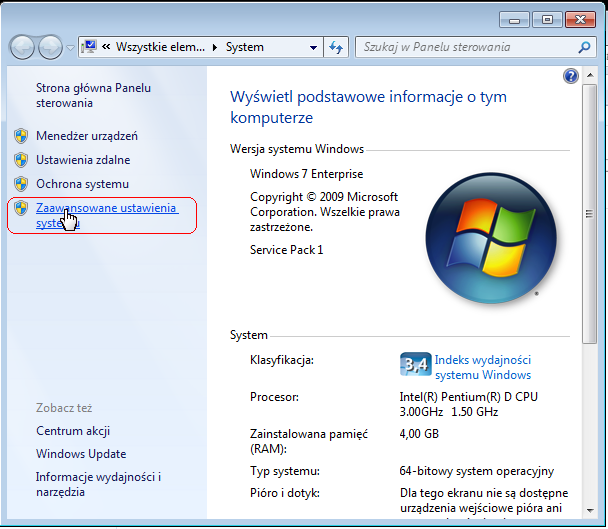
Task: Click the 4,00 GB memory value
Action: point(419,434)
